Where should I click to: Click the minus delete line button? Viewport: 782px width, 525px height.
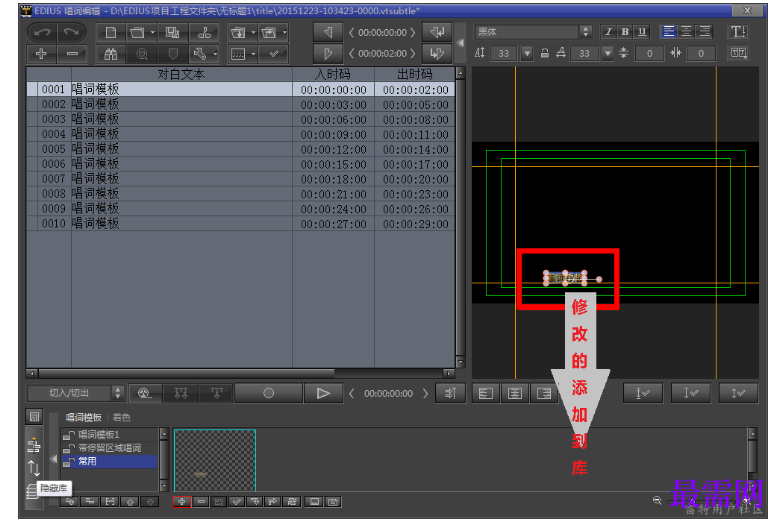pos(72,53)
